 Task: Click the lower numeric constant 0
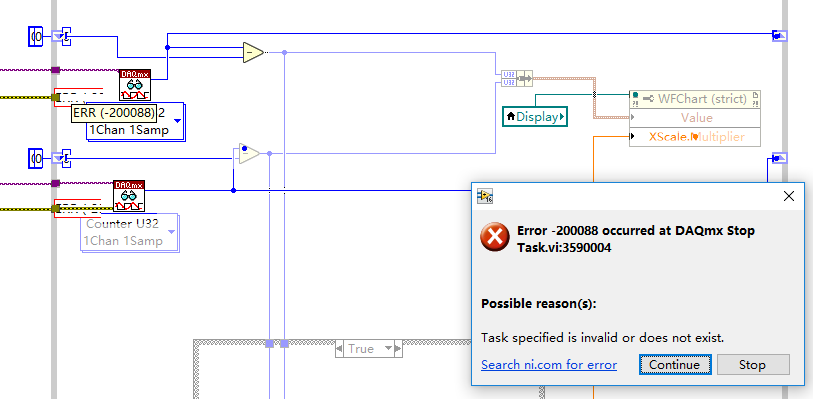pos(35,158)
